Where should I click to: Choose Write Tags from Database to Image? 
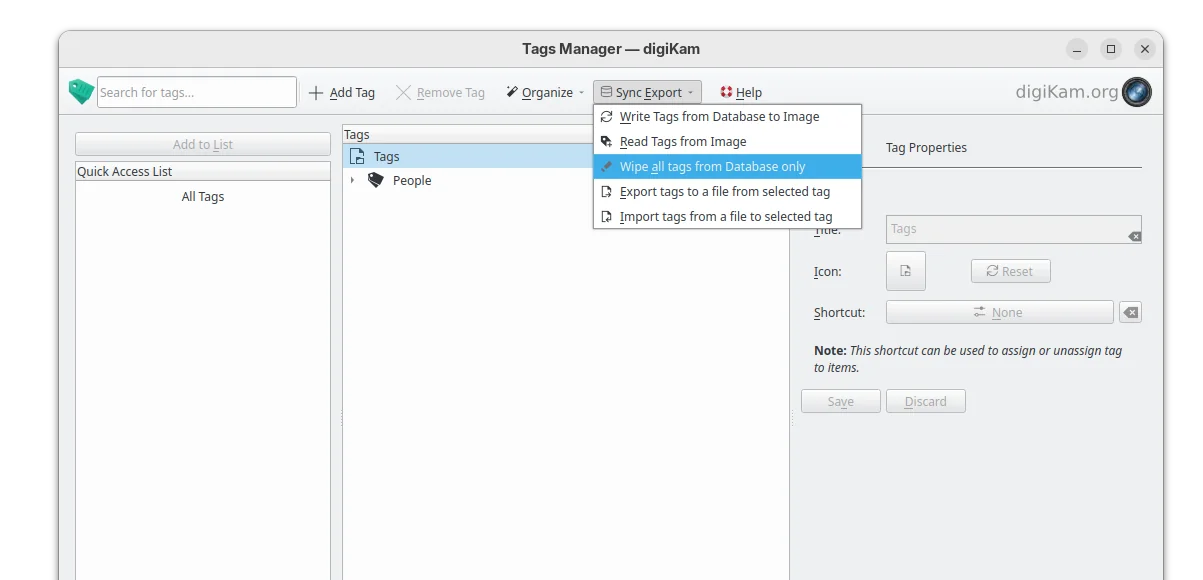[719, 117]
